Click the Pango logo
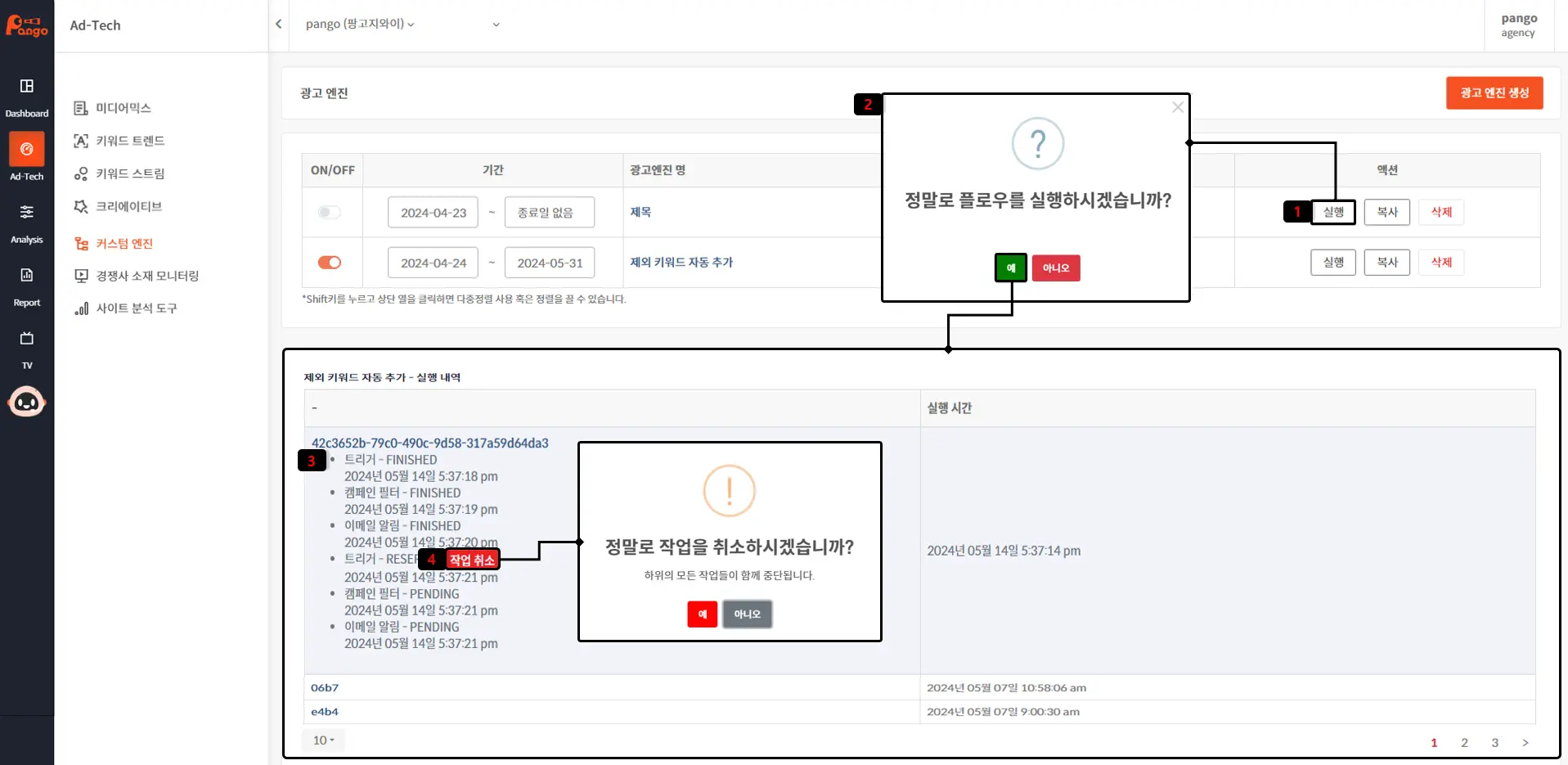Screen dimensions: 1568x765 point(27,26)
